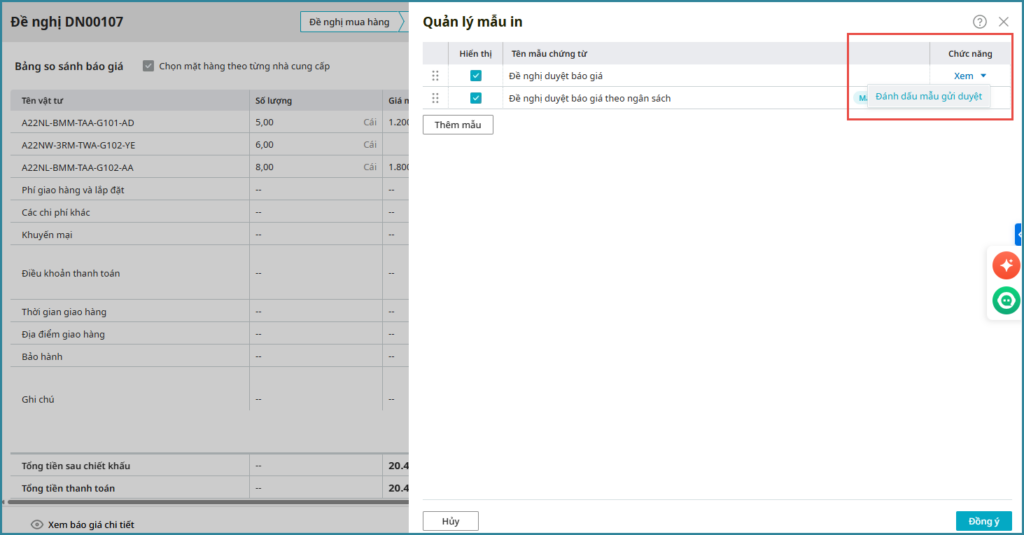
Task: Grab drag handle of Đề nghị duyệt báo giá row
Action: 435,76
